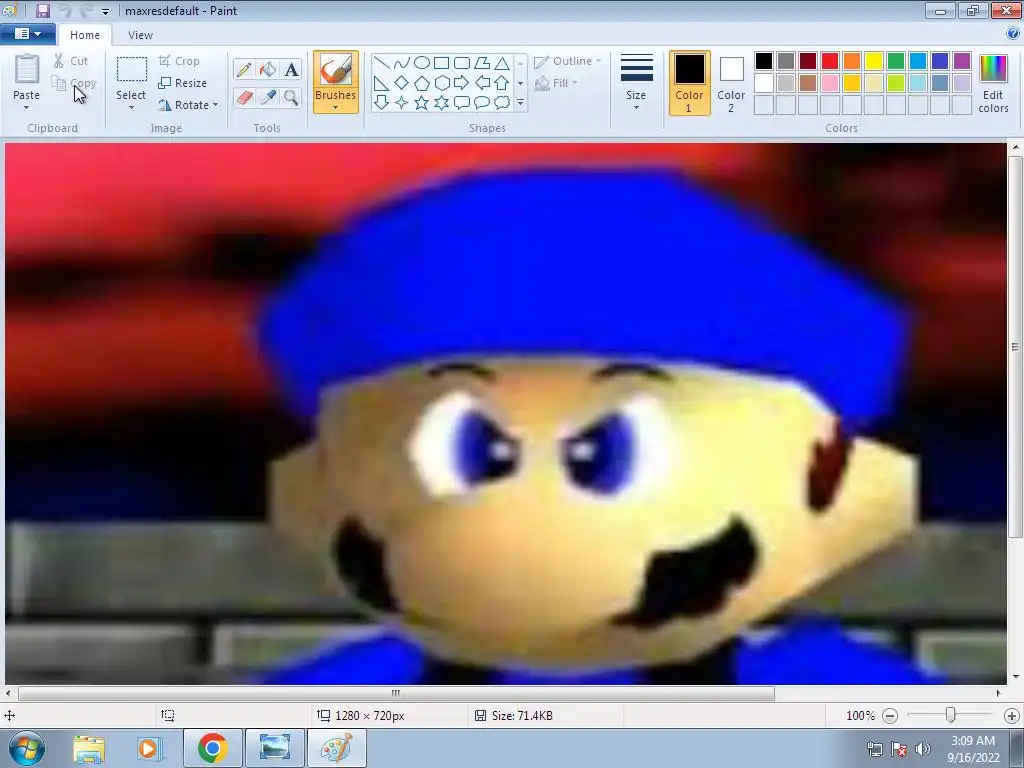The height and width of the screenshot is (768, 1024).
Task: Click the Zoom in plus button
Action: tap(1012, 716)
